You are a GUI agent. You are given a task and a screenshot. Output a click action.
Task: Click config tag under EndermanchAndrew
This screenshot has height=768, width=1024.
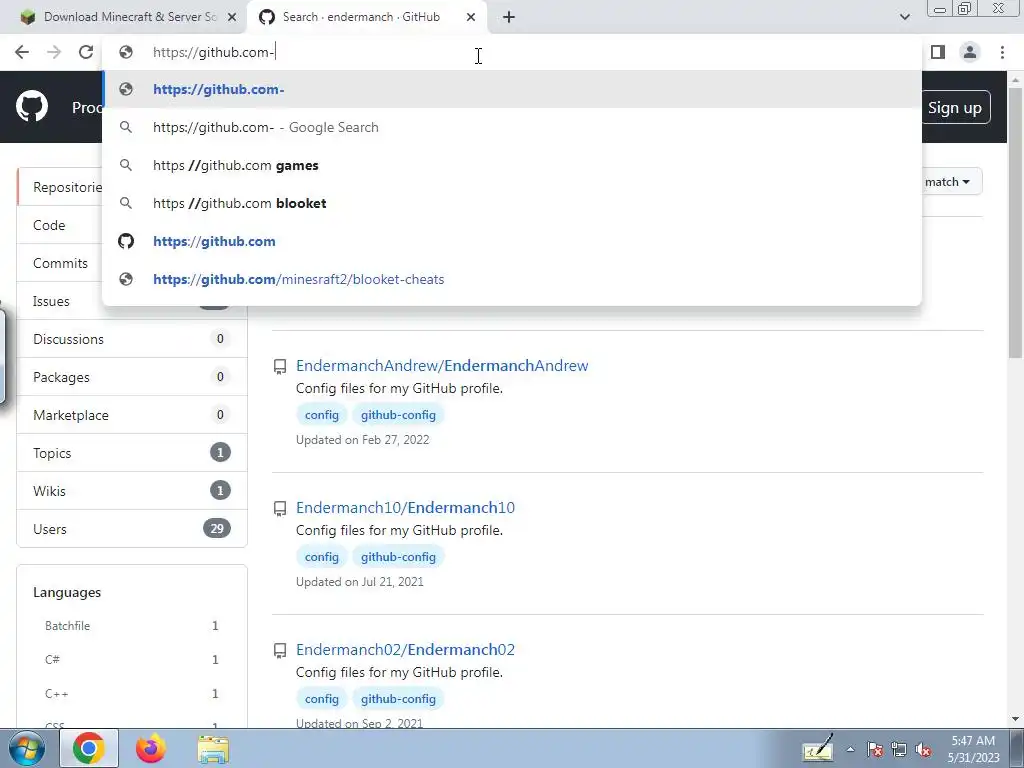(x=321, y=415)
